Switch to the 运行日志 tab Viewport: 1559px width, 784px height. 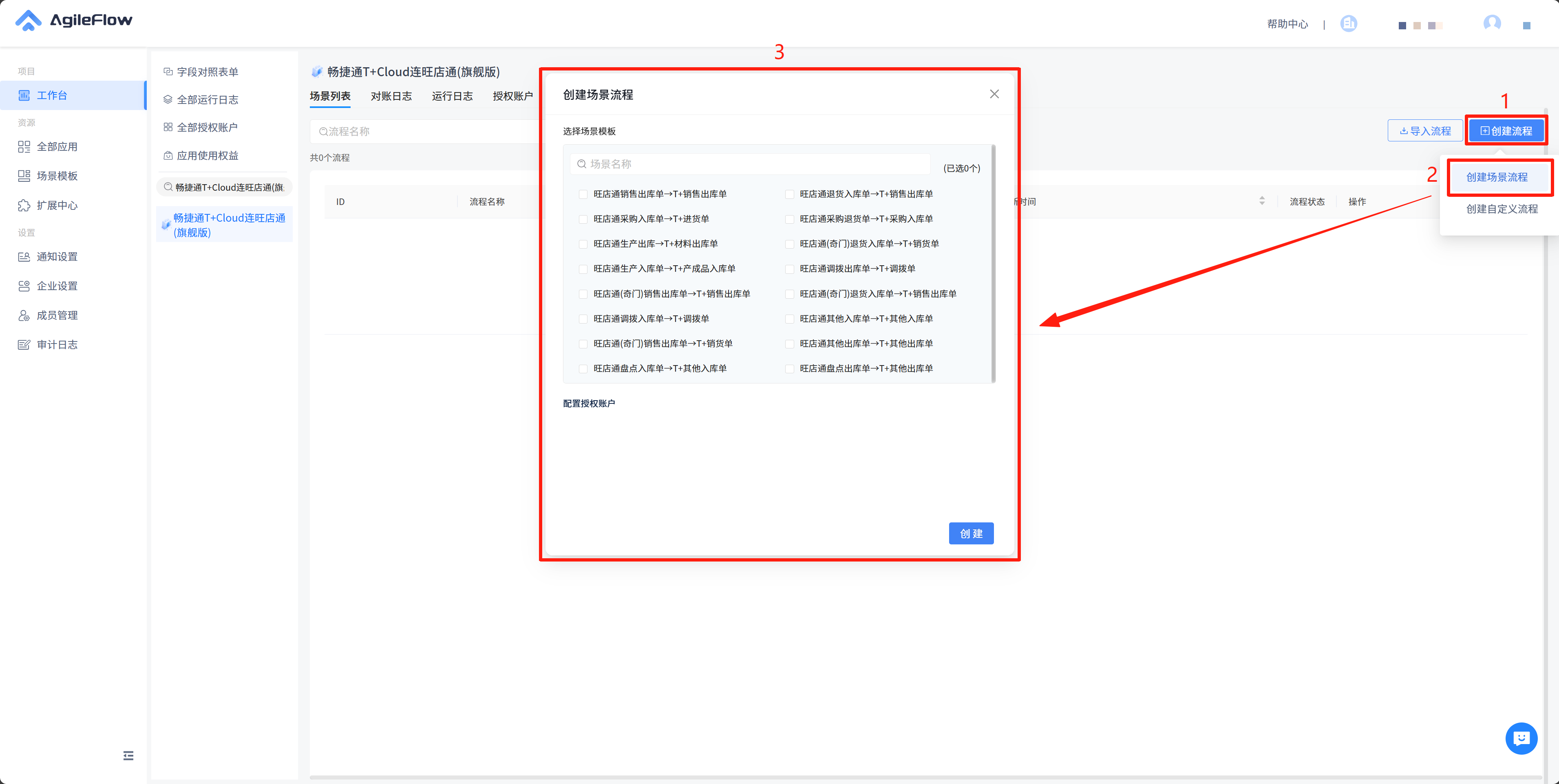point(452,96)
